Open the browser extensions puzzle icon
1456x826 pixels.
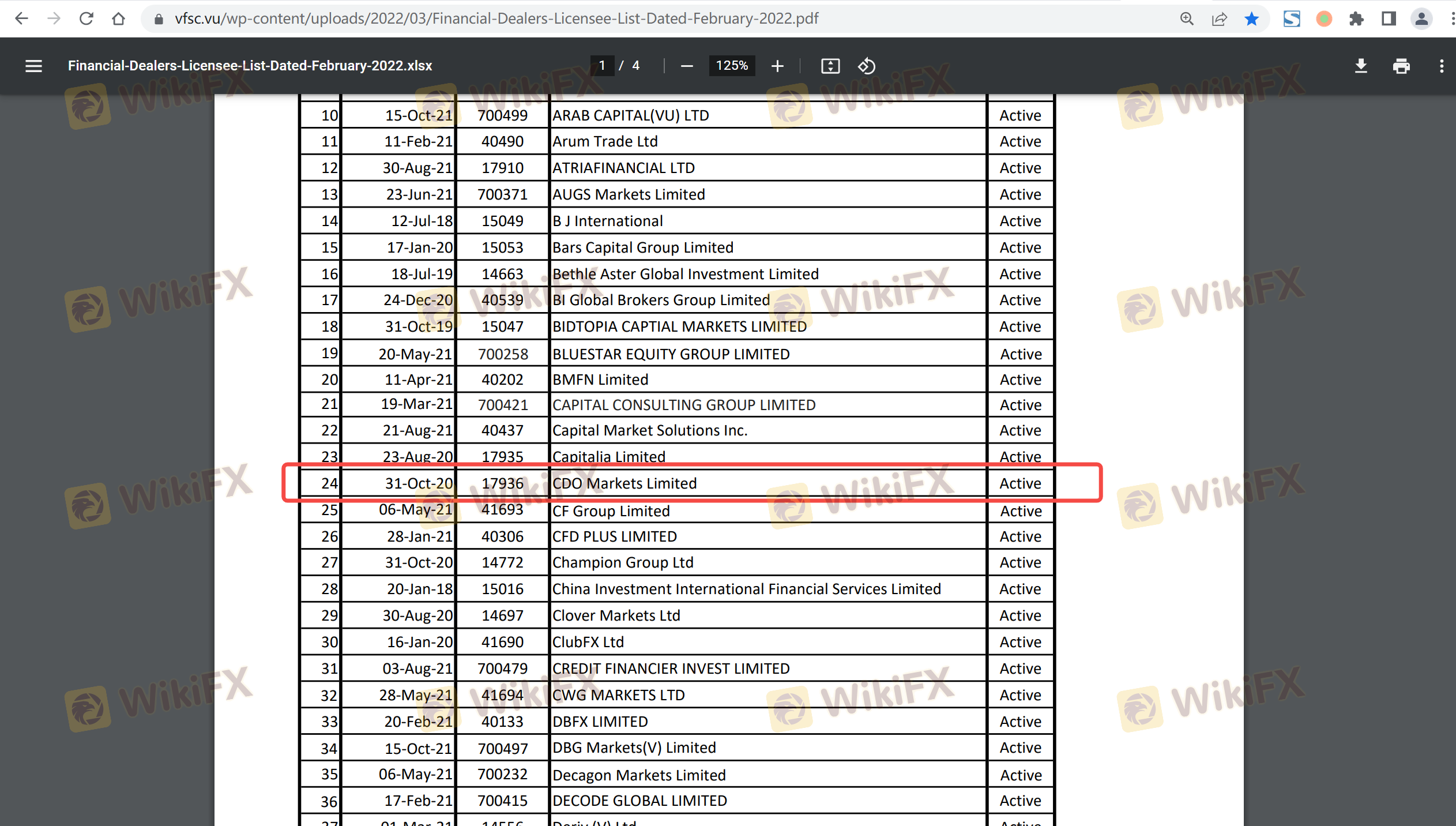[x=1356, y=19]
